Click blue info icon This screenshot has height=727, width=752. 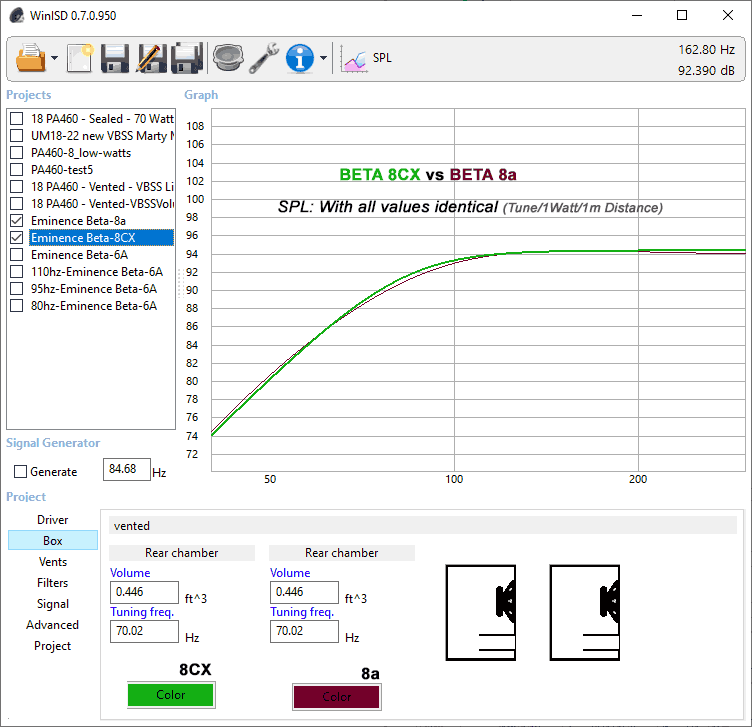(300, 58)
